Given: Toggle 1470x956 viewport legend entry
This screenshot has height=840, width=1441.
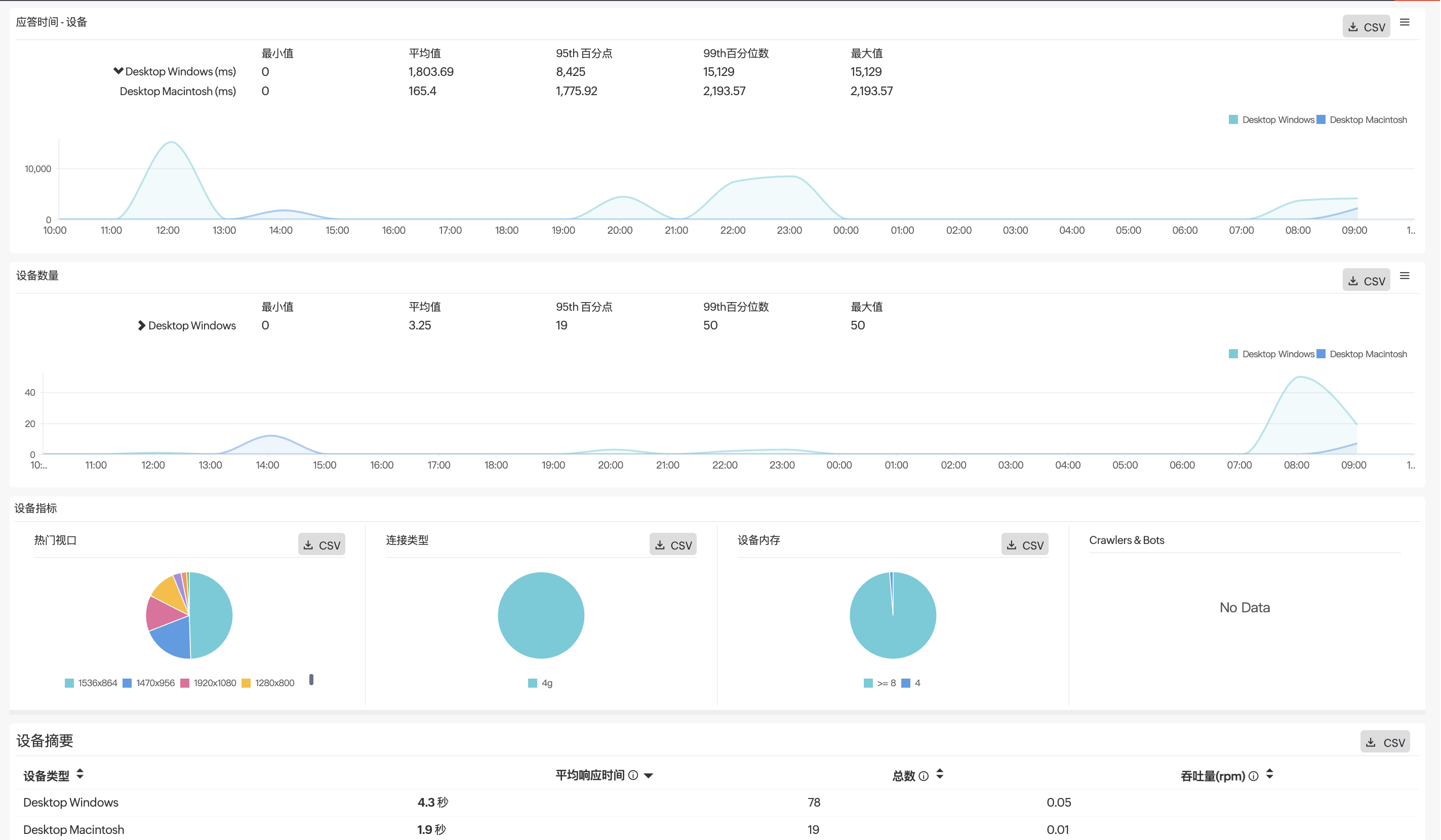Looking at the screenshot, I should click(149, 684).
